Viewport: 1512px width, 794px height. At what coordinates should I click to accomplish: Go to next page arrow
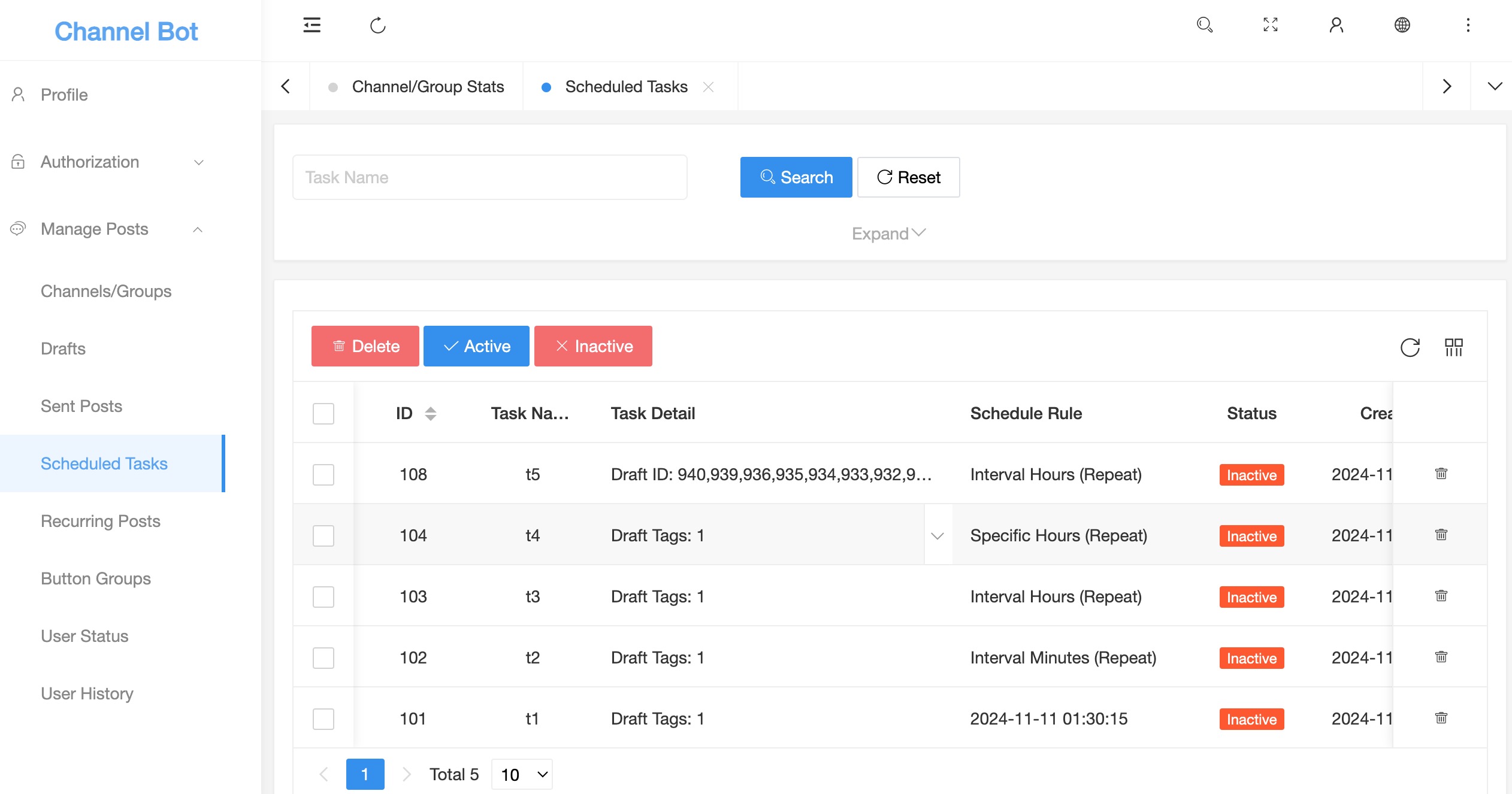pos(407,774)
